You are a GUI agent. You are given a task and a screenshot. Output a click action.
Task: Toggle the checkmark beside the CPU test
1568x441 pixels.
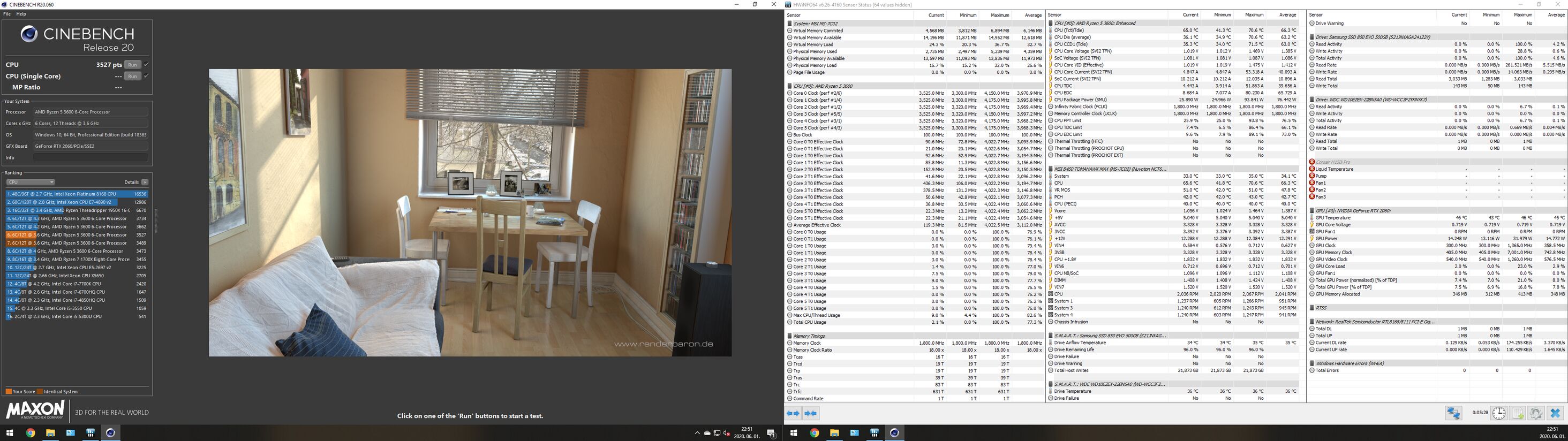[x=146, y=64]
